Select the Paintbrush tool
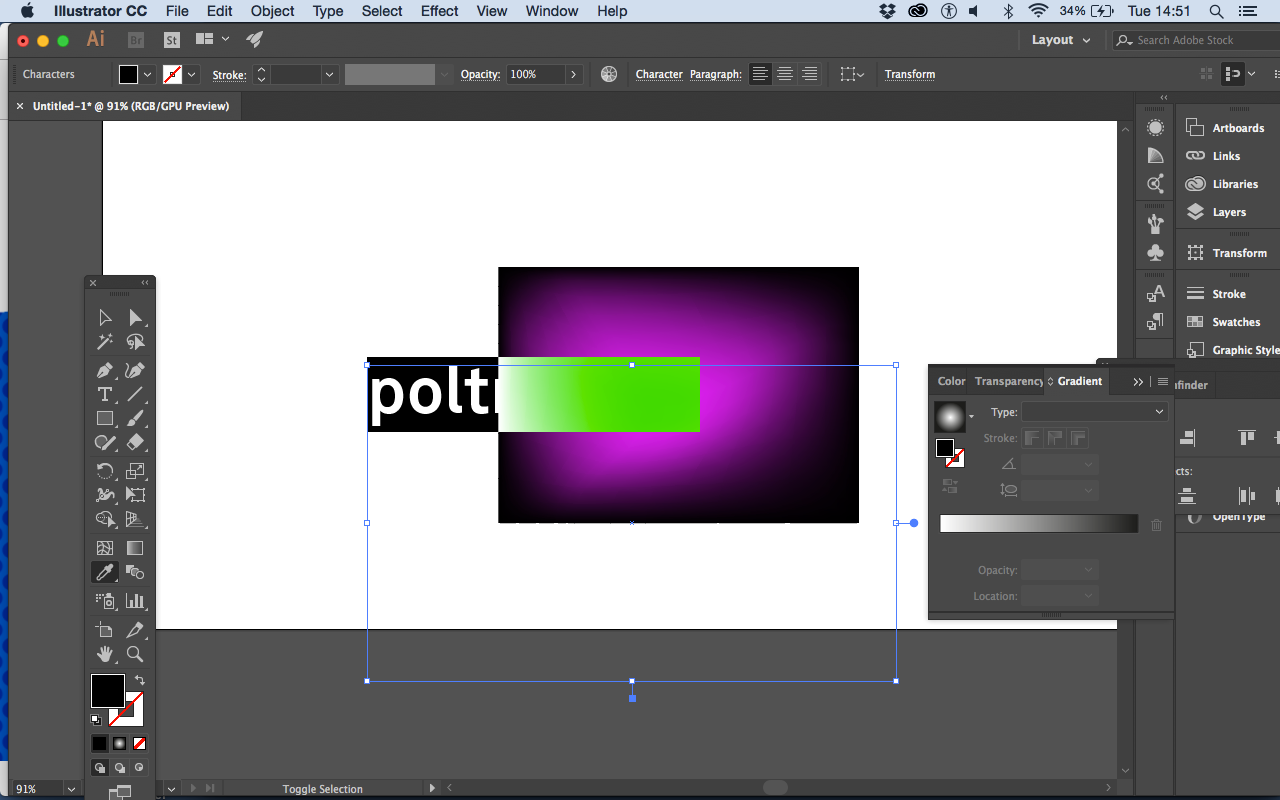 135,419
